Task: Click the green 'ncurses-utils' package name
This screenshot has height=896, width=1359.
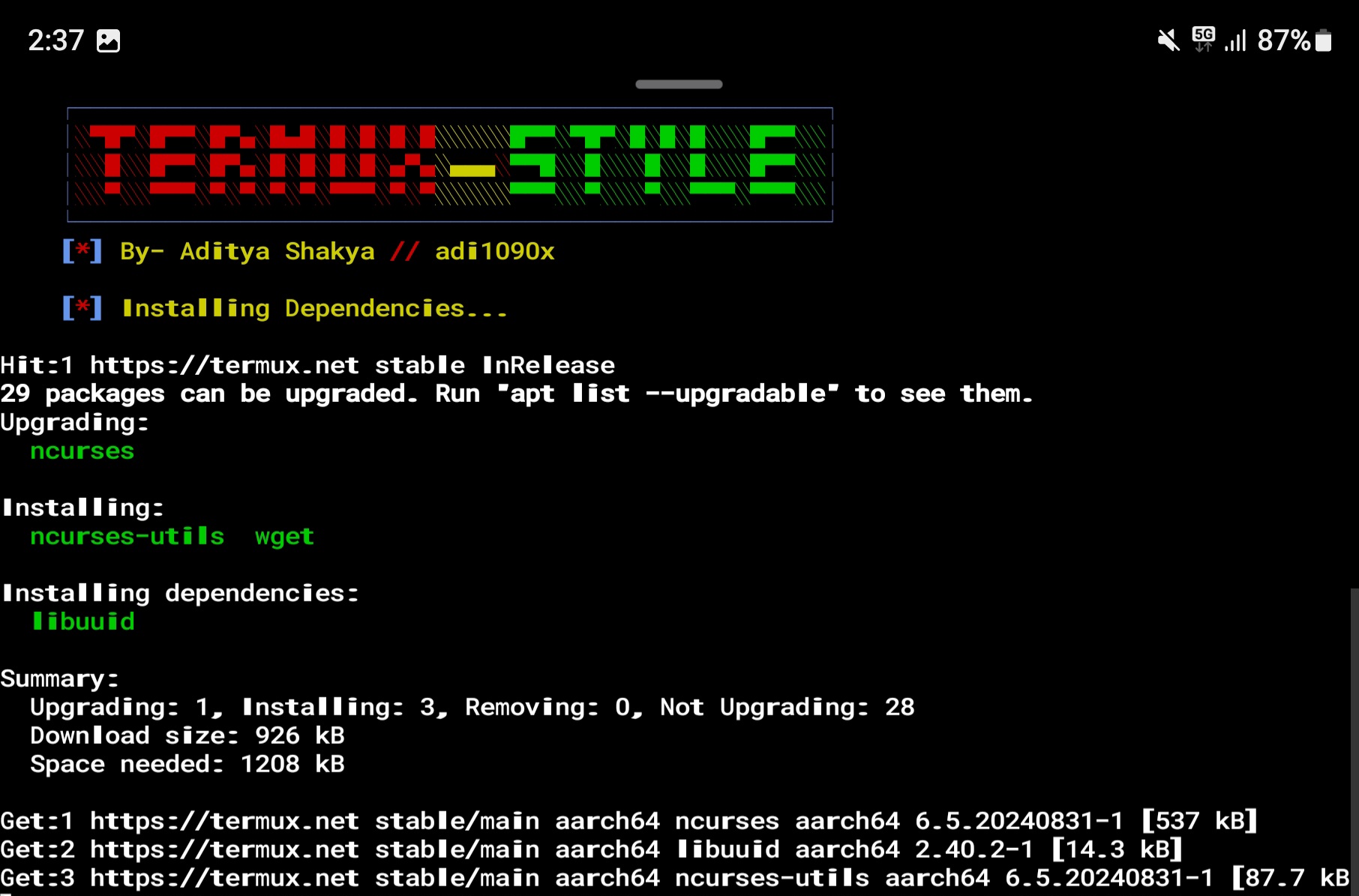Action: (x=127, y=536)
